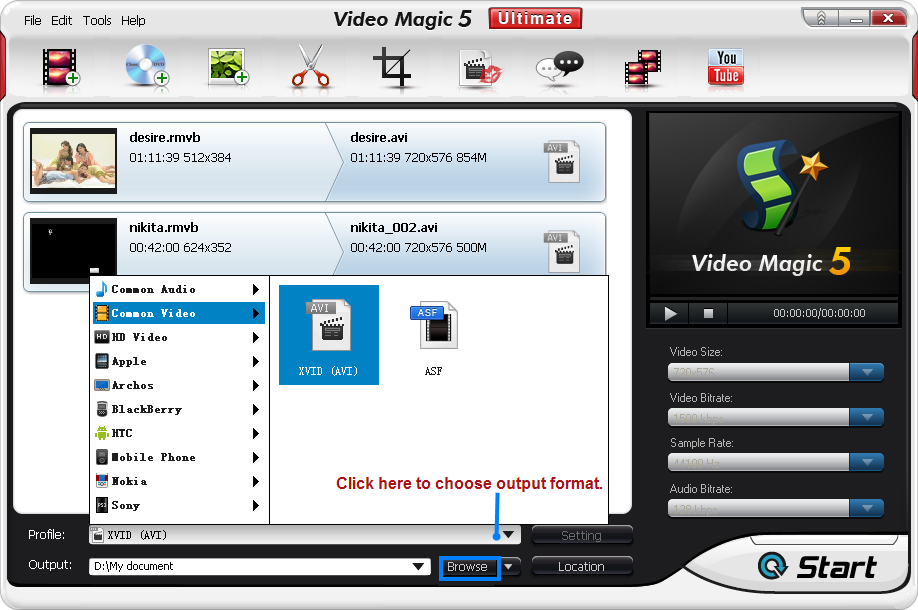Open the Tools menu
This screenshot has height=610, width=918.
[x=97, y=20]
